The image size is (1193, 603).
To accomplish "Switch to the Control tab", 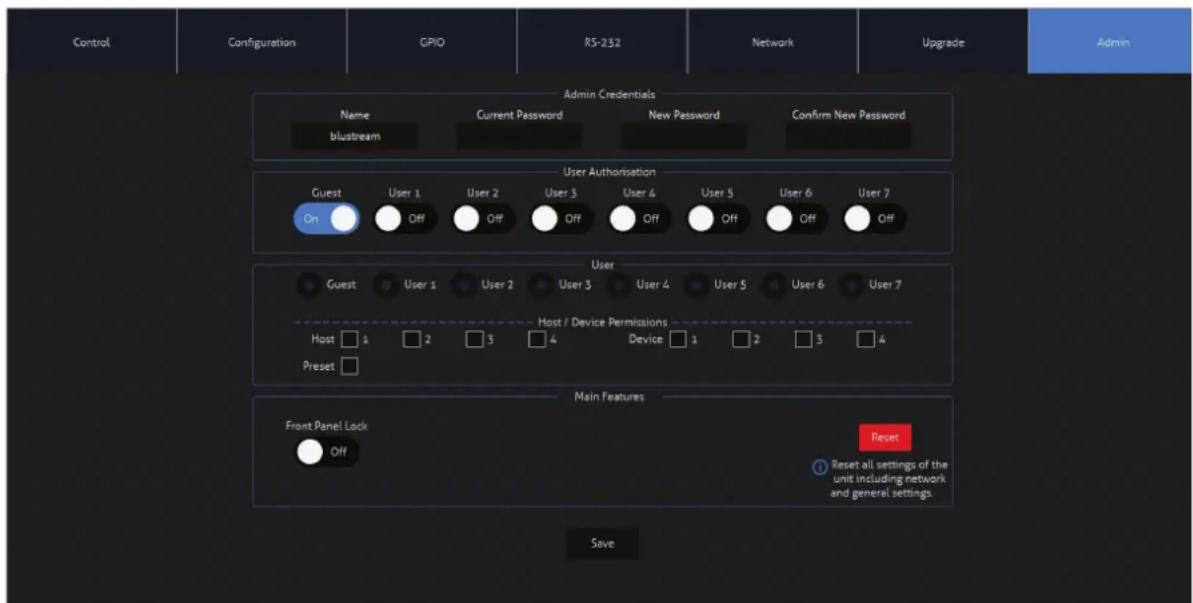I will coord(91,43).
